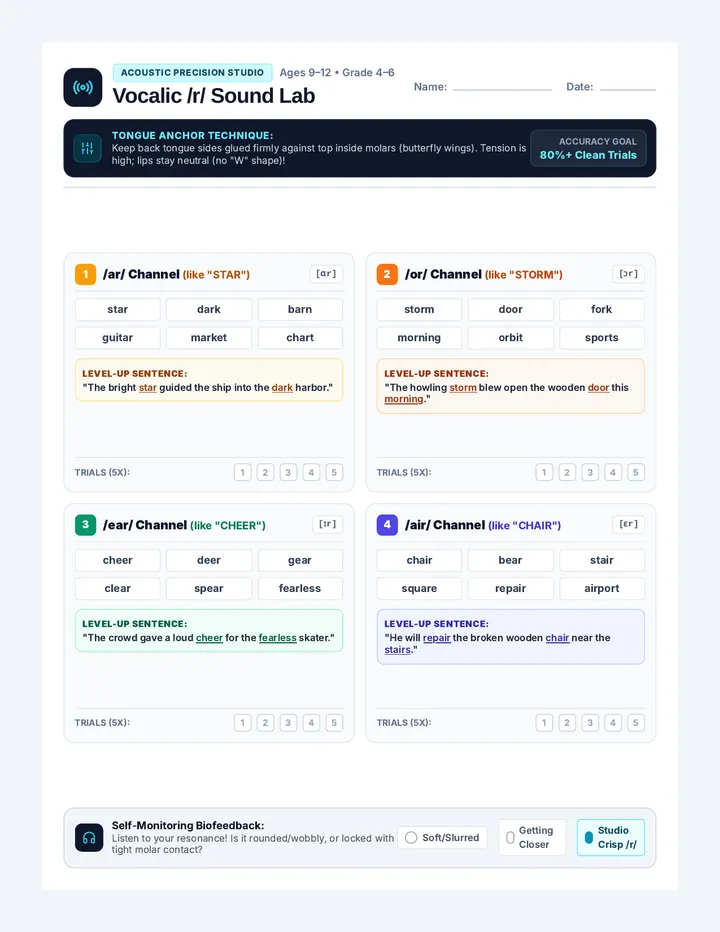Viewport: 720px width, 932px height.
Task: Click the word chip "guitar"
Action: point(118,338)
